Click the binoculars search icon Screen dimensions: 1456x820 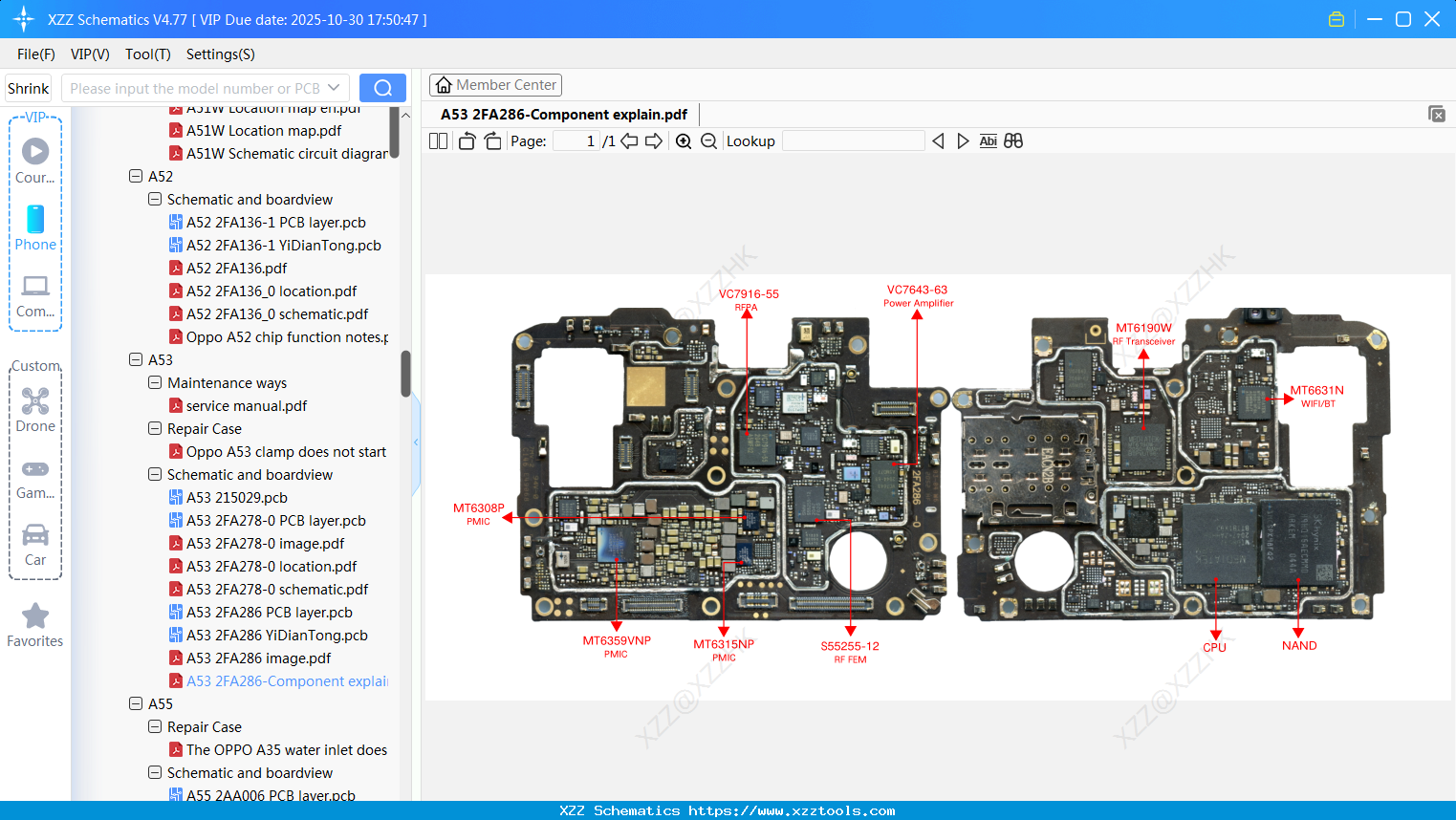coord(1013,141)
